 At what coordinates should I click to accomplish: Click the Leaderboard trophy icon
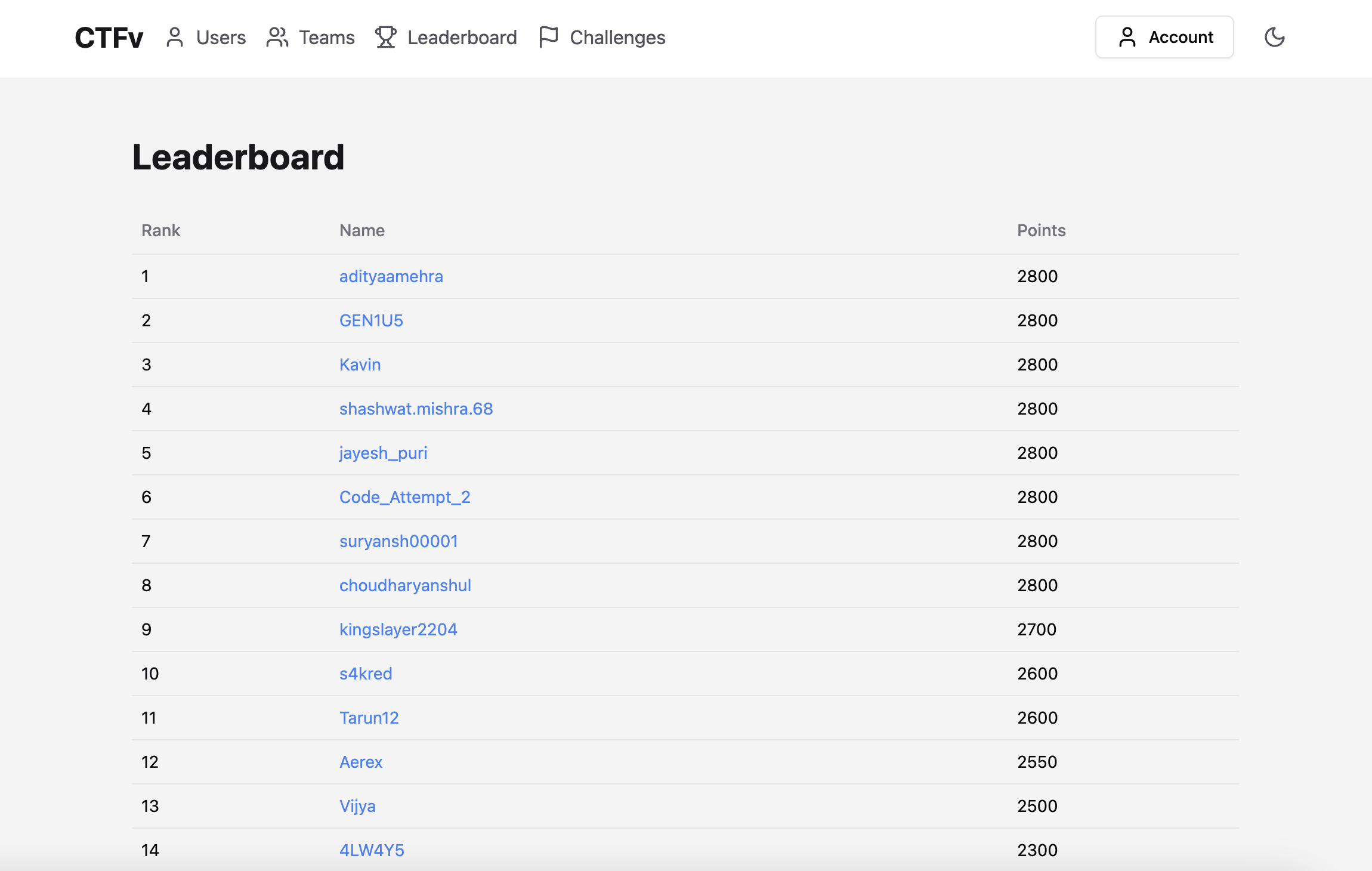pos(385,37)
